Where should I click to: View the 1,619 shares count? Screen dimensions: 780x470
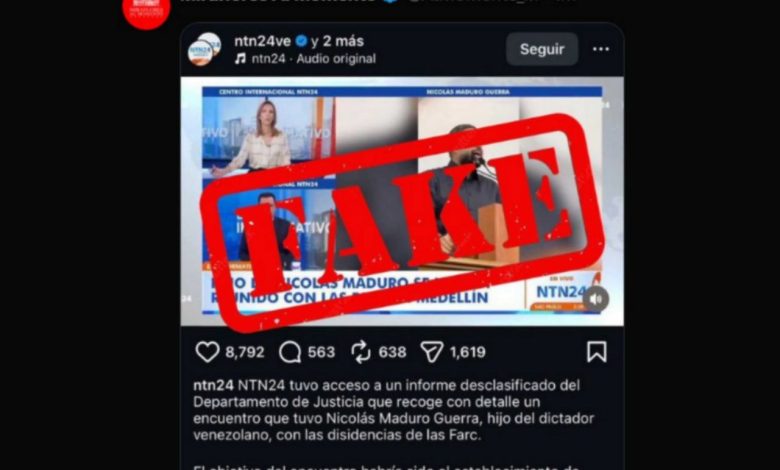468,353
